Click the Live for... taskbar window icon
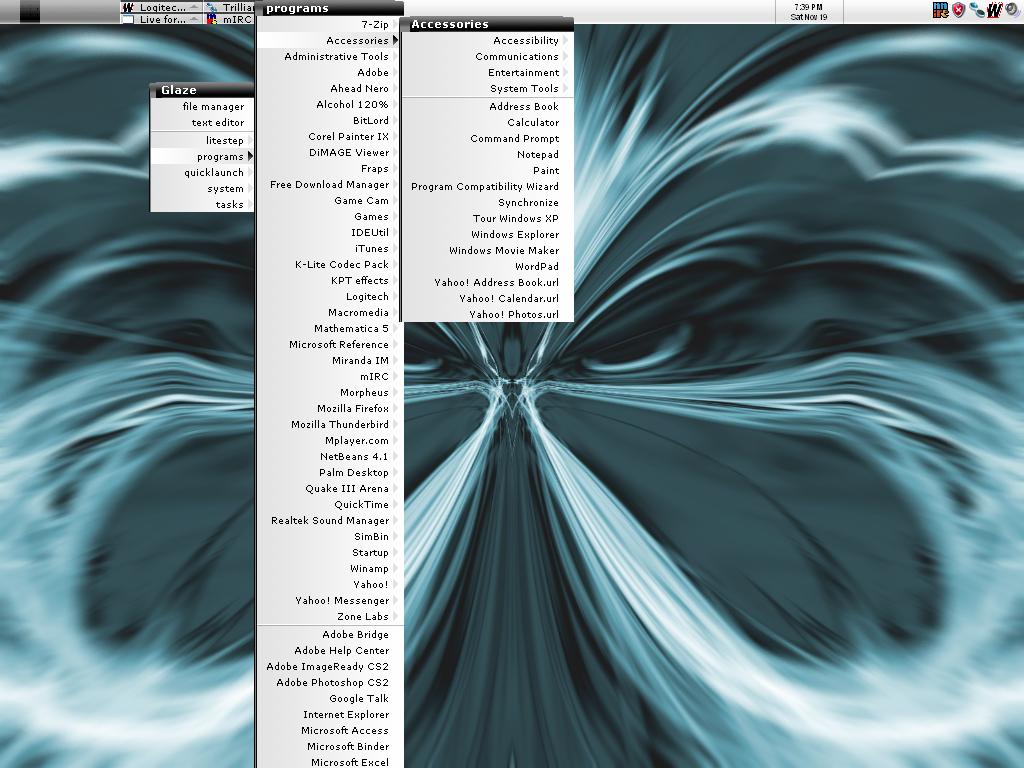The width and height of the screenshot is (1024, 768). (129, 20)
